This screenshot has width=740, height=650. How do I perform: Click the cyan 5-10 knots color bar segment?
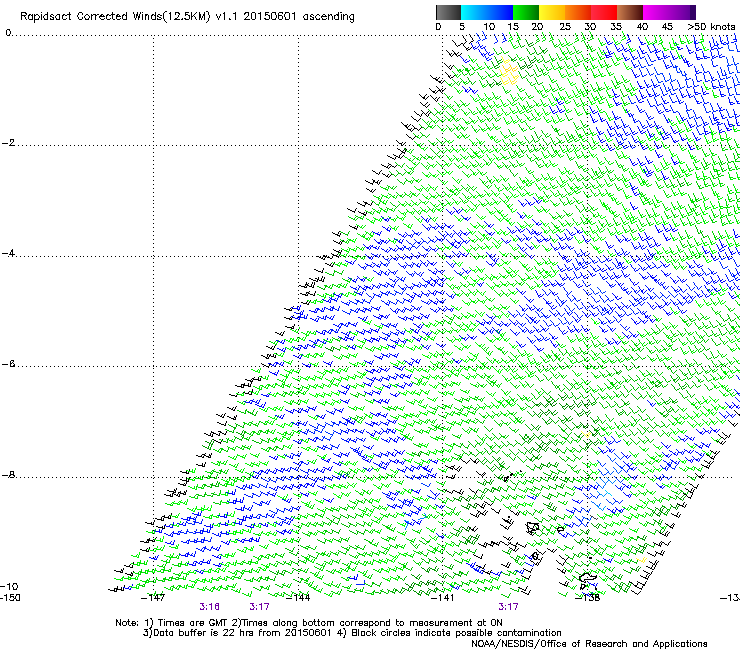(x=474, y=12)
